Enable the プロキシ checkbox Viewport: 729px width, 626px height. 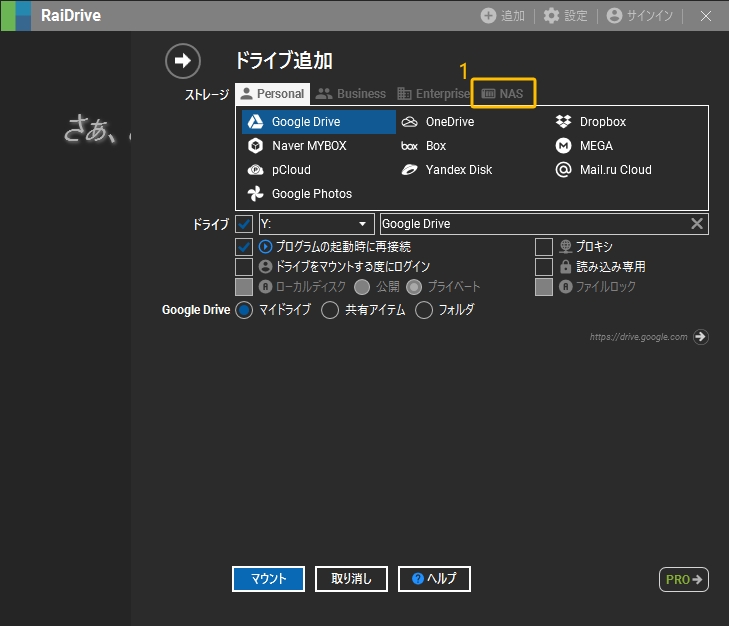[543, 246]
